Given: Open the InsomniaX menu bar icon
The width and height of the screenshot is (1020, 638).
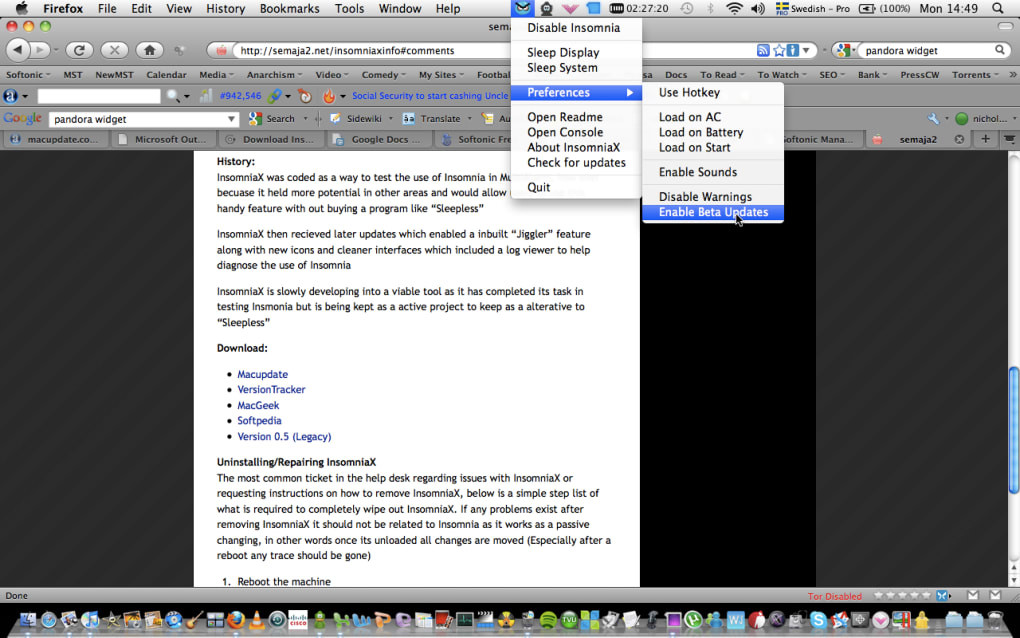Looking at the screenshot, I should click(x=522, y=8).
